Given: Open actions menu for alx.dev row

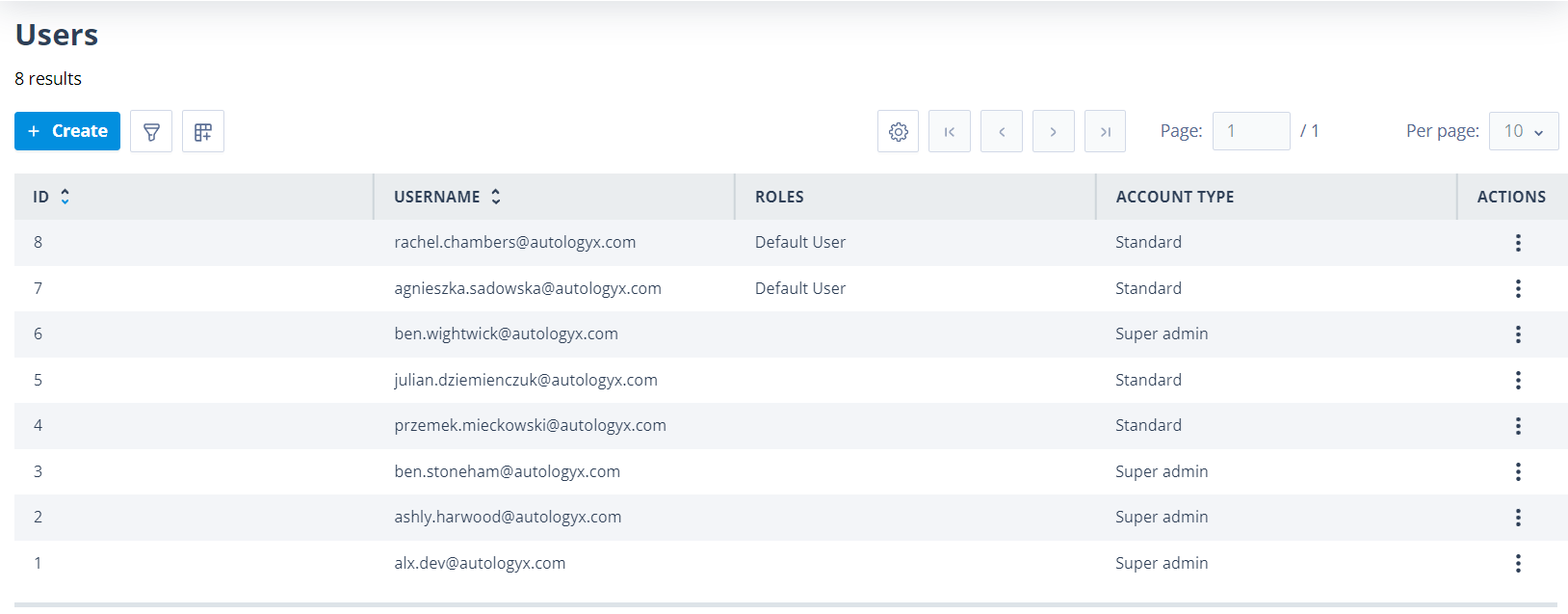Looking at the screenshot, I should 1518,563.
